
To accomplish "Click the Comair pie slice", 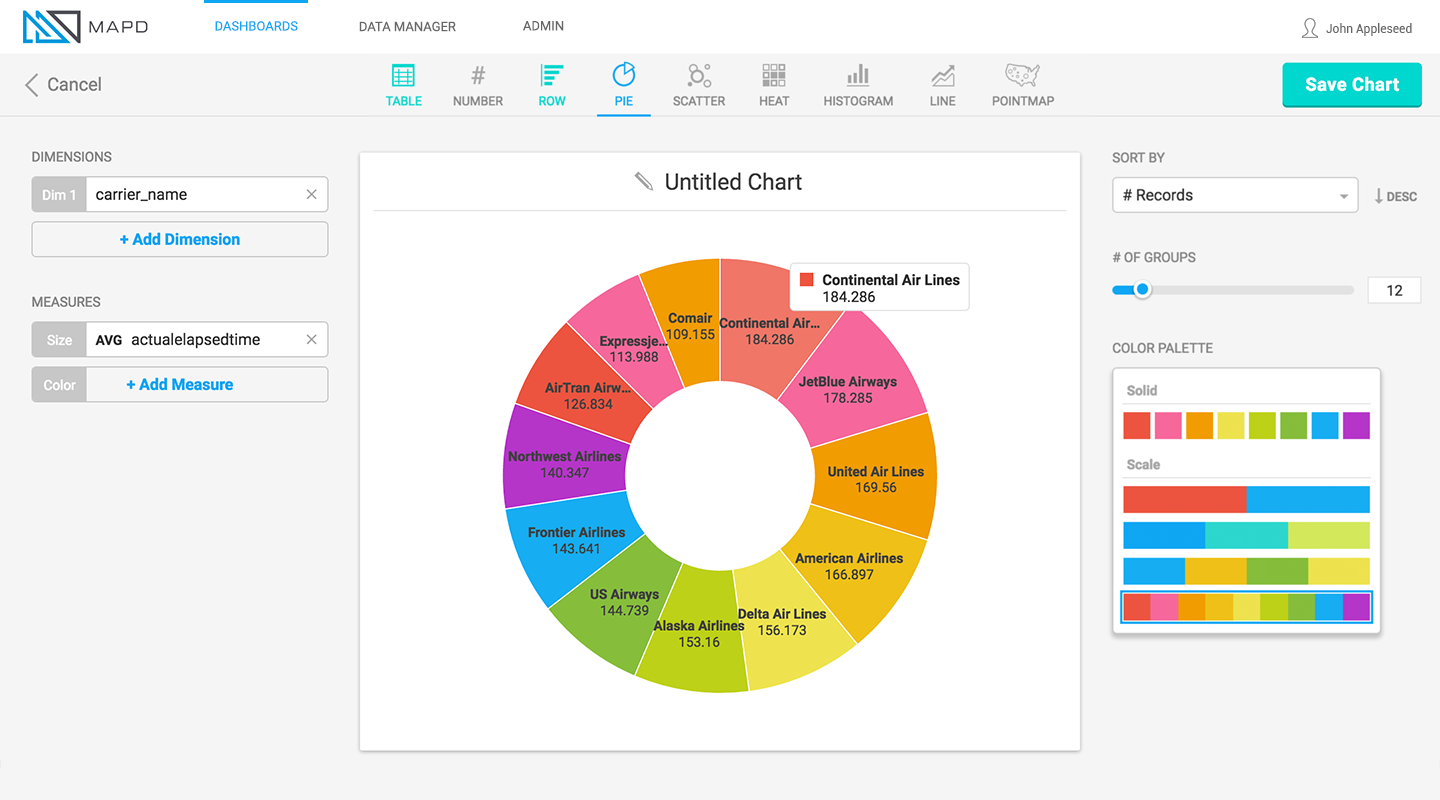I will pyautogui.click(x=685, y=325).
